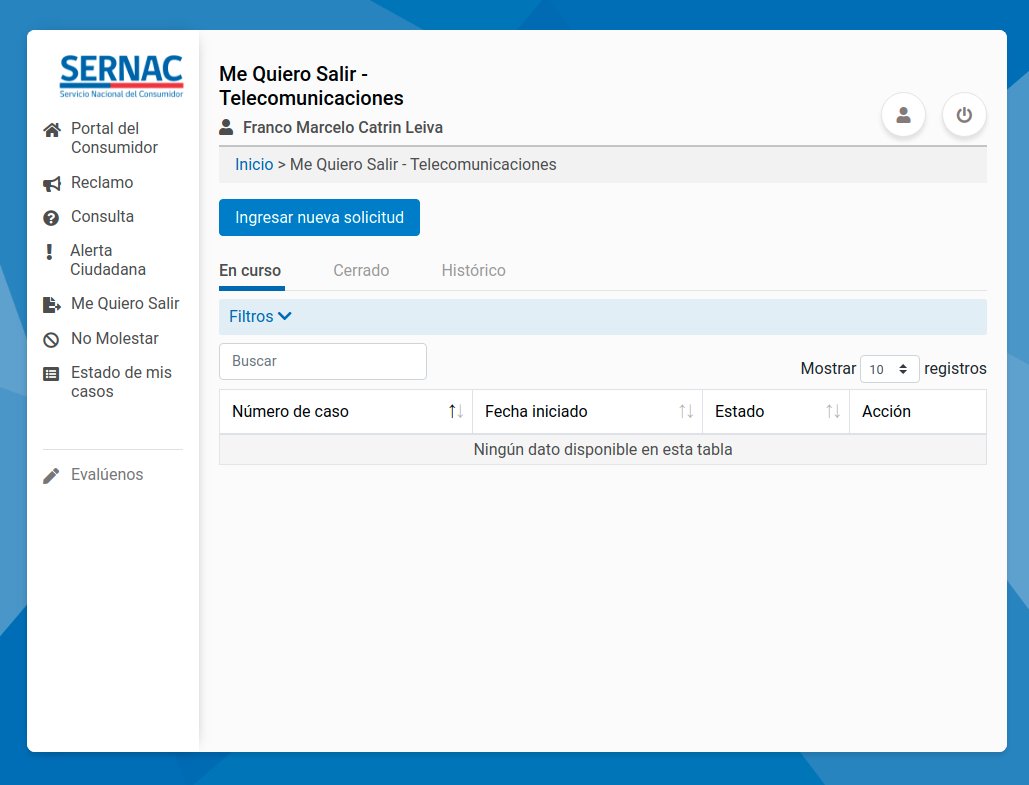Click the user name Franco Marcelo Catrin Leiva
This screenshot has height=785, width=1029.
tap(343, 127)
